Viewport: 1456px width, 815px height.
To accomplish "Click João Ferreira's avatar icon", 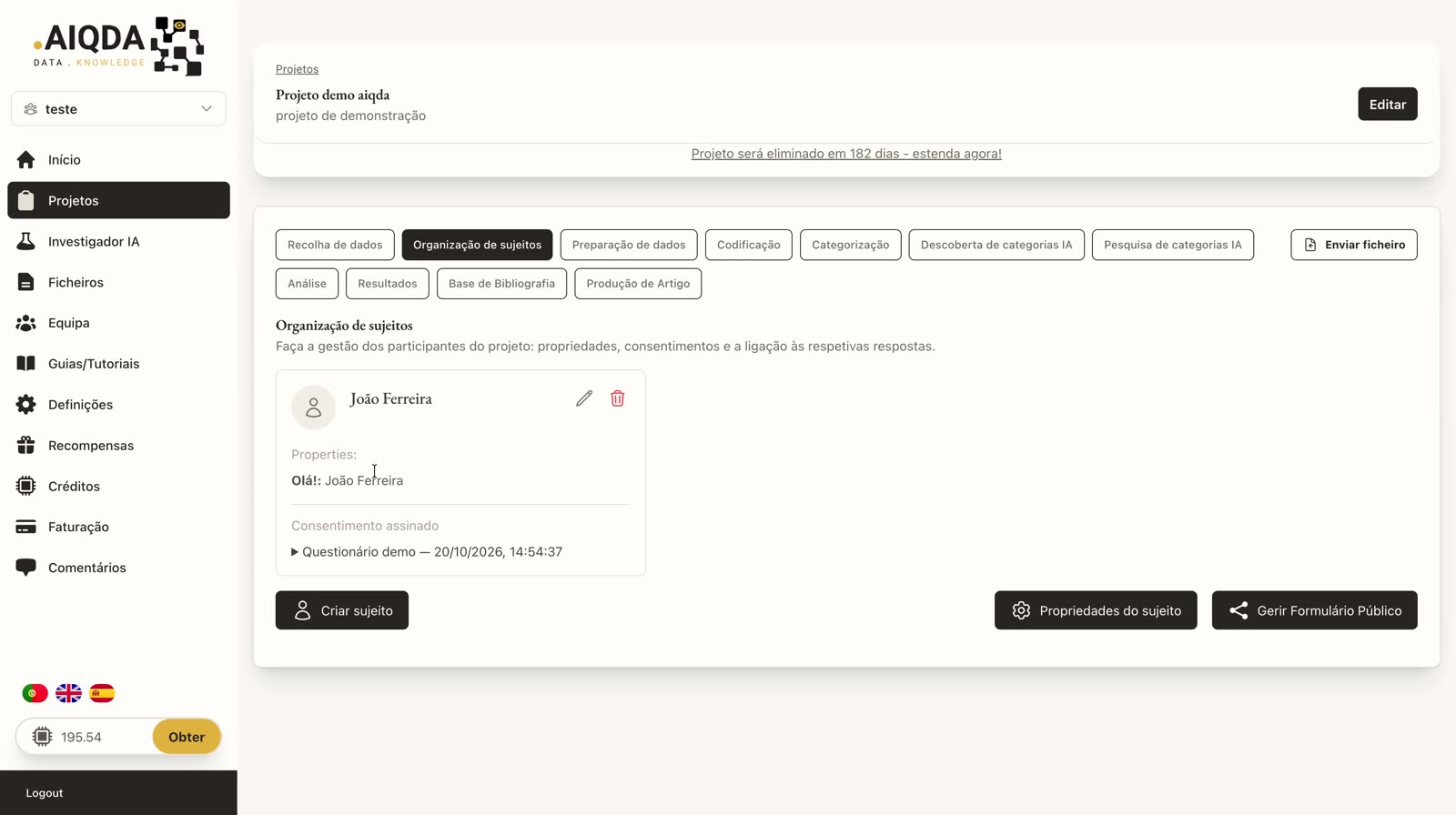I will tap(313, 407).
